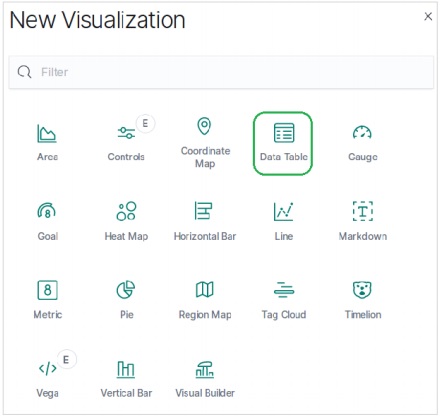Open the Visual Builder icon

click(204, 369)
